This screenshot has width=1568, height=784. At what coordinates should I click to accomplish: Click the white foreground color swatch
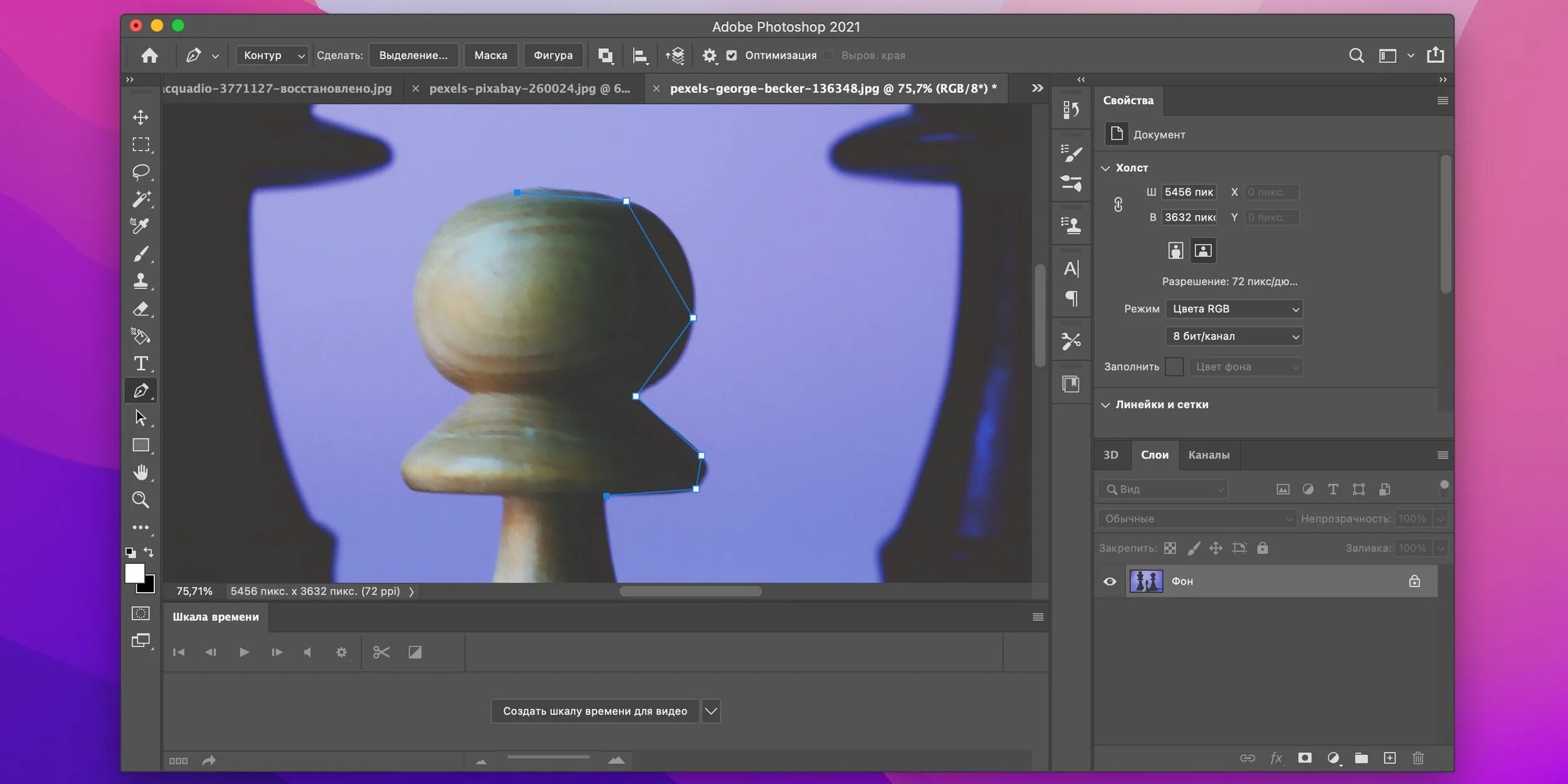[x=134, y=572]
